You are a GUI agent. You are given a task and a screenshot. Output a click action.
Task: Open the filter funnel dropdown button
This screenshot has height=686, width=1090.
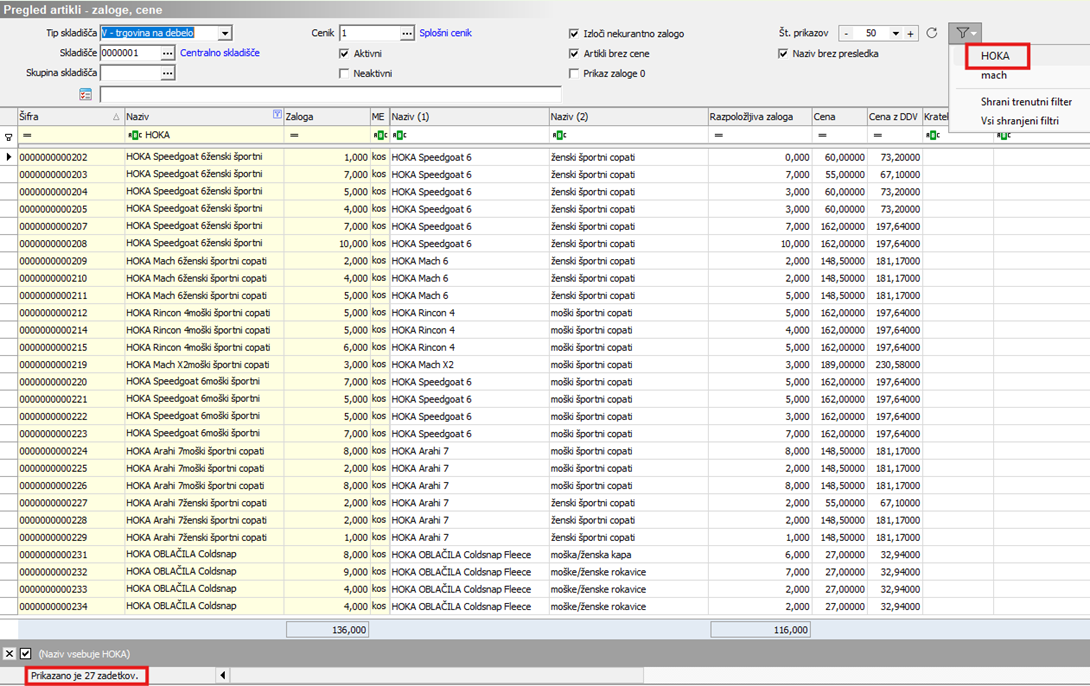[965, 33]
